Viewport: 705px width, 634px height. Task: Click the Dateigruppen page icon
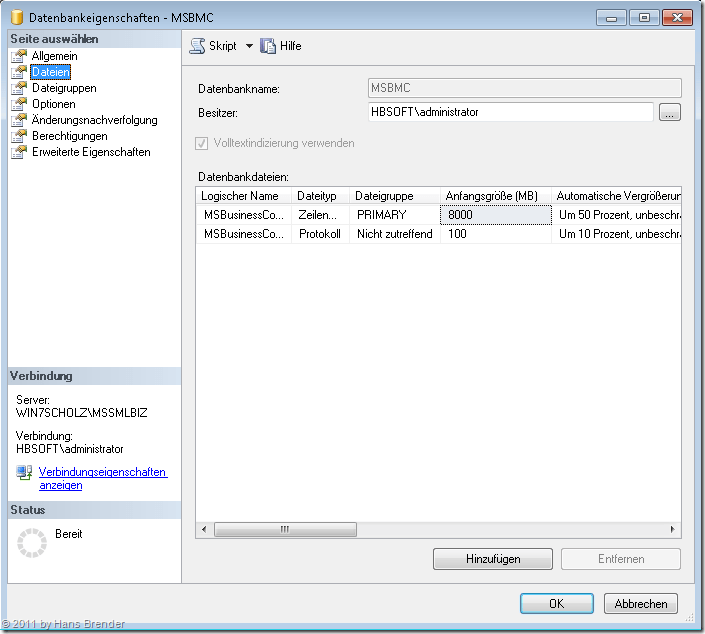(19, 88)
